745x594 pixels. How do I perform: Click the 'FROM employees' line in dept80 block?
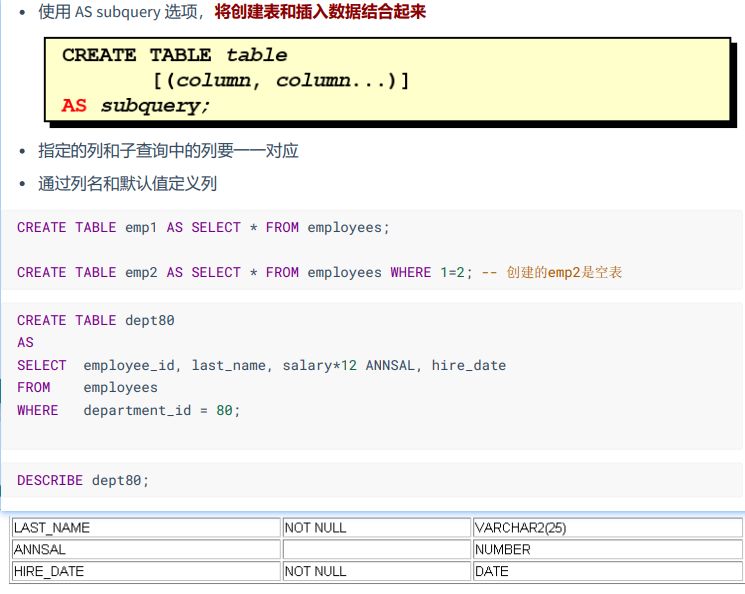87,387
